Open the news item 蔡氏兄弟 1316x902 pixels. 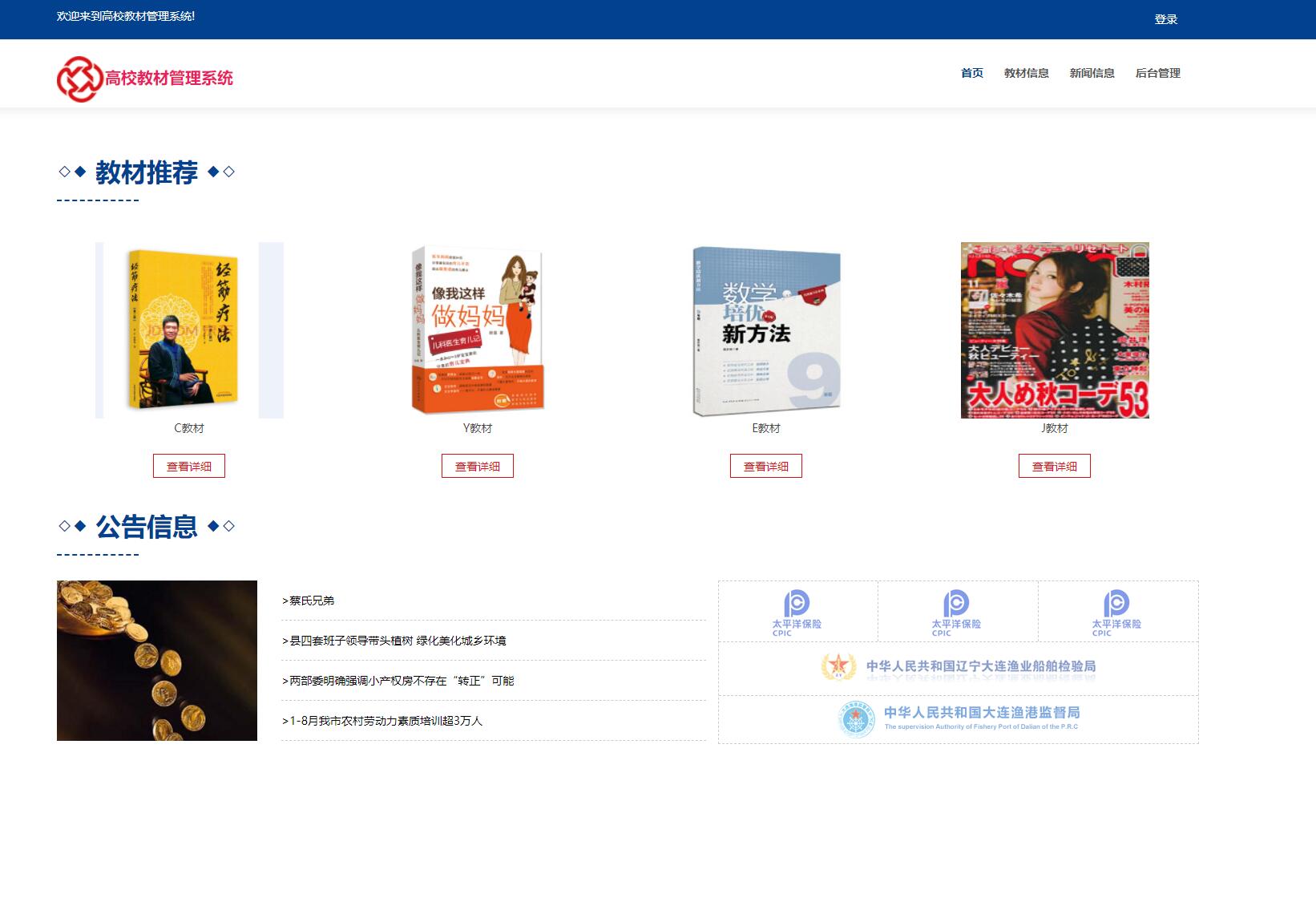point(309,600)
